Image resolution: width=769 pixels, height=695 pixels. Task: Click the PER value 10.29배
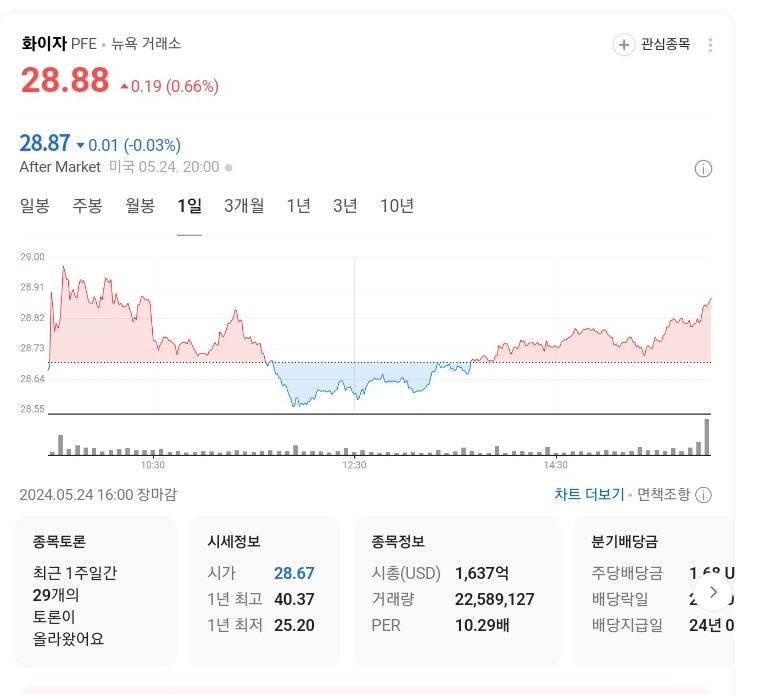click(482, 625)
